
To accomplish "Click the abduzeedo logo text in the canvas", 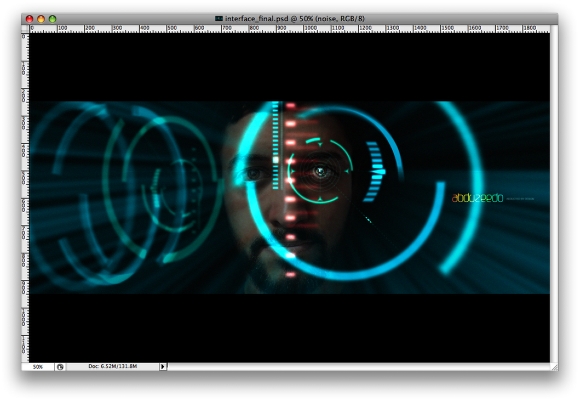I will pos(478,198).
